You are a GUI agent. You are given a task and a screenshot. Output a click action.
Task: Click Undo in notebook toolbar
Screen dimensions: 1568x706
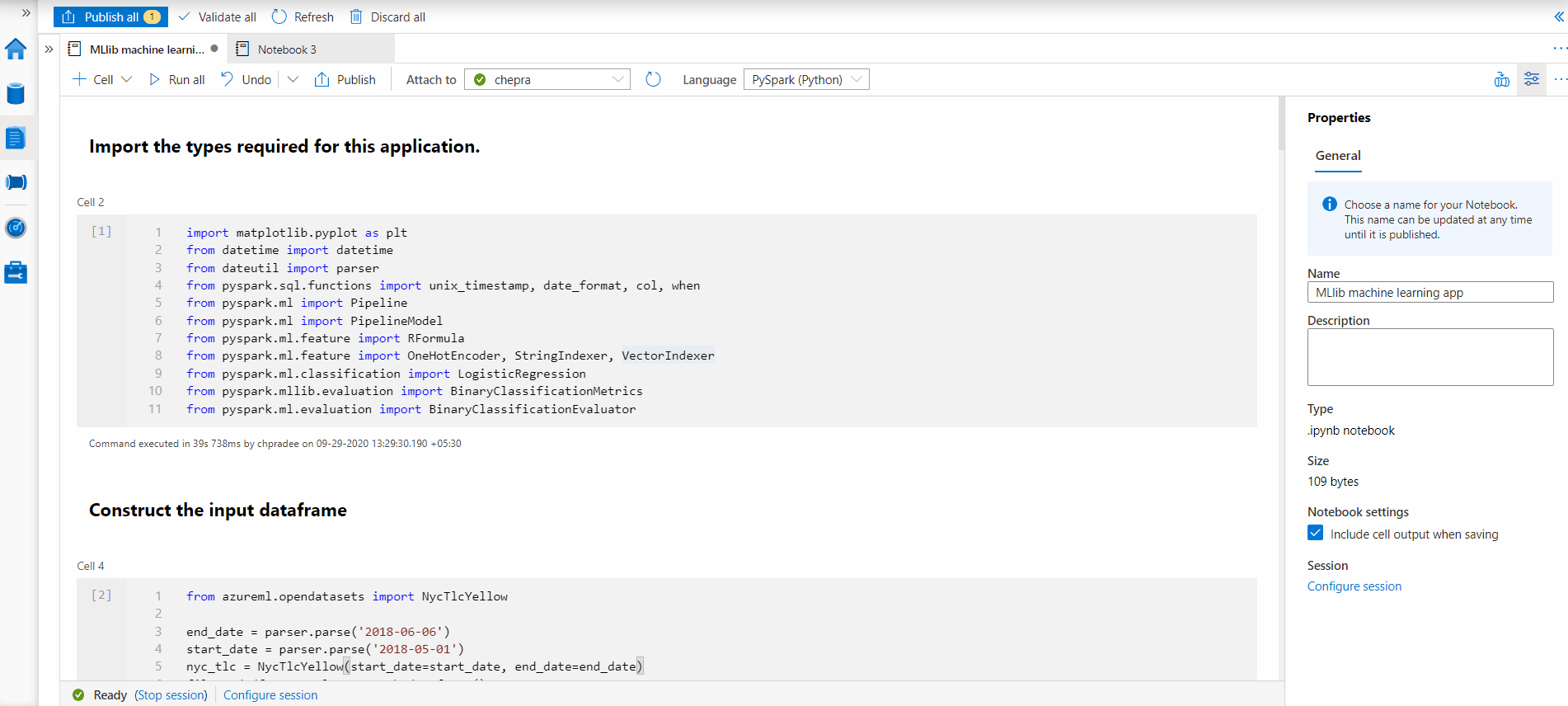[246, 80]
